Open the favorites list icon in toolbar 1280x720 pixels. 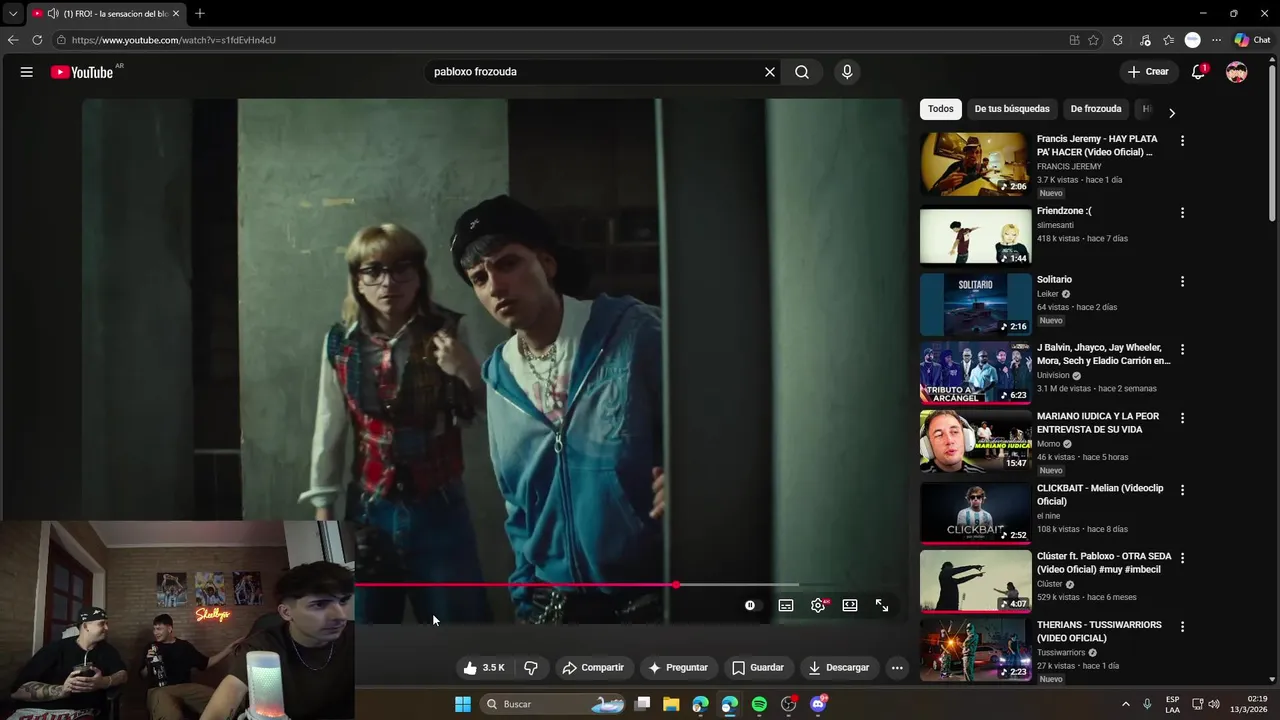(x=1168, y=40)
